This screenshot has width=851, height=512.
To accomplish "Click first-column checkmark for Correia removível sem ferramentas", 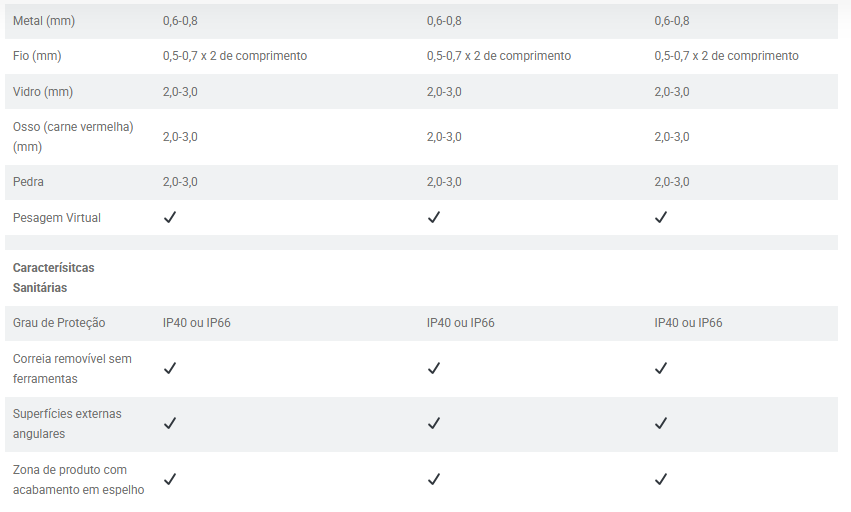I will [x=170, y=368].
